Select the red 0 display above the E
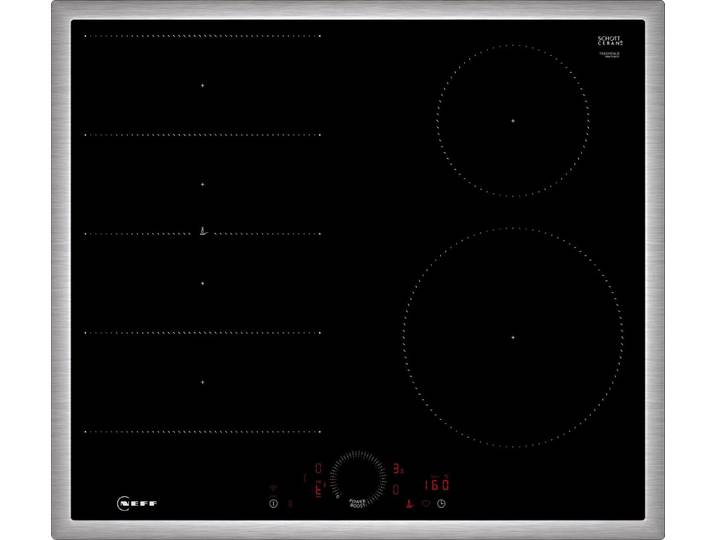The height and width of the screenshot is (540, 716). (319, 468)
